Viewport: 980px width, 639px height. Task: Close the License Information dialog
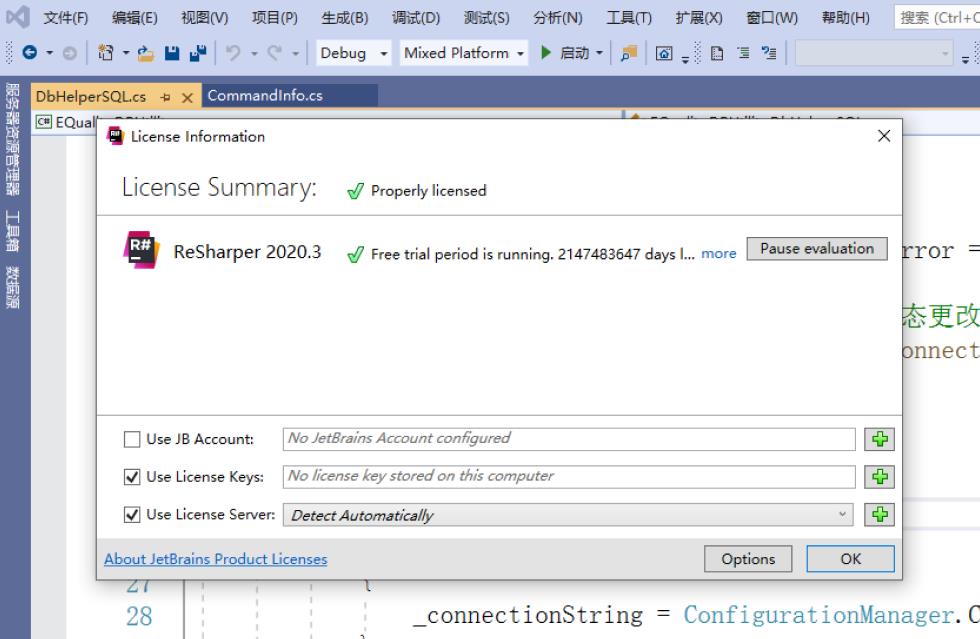pos(884,136)
